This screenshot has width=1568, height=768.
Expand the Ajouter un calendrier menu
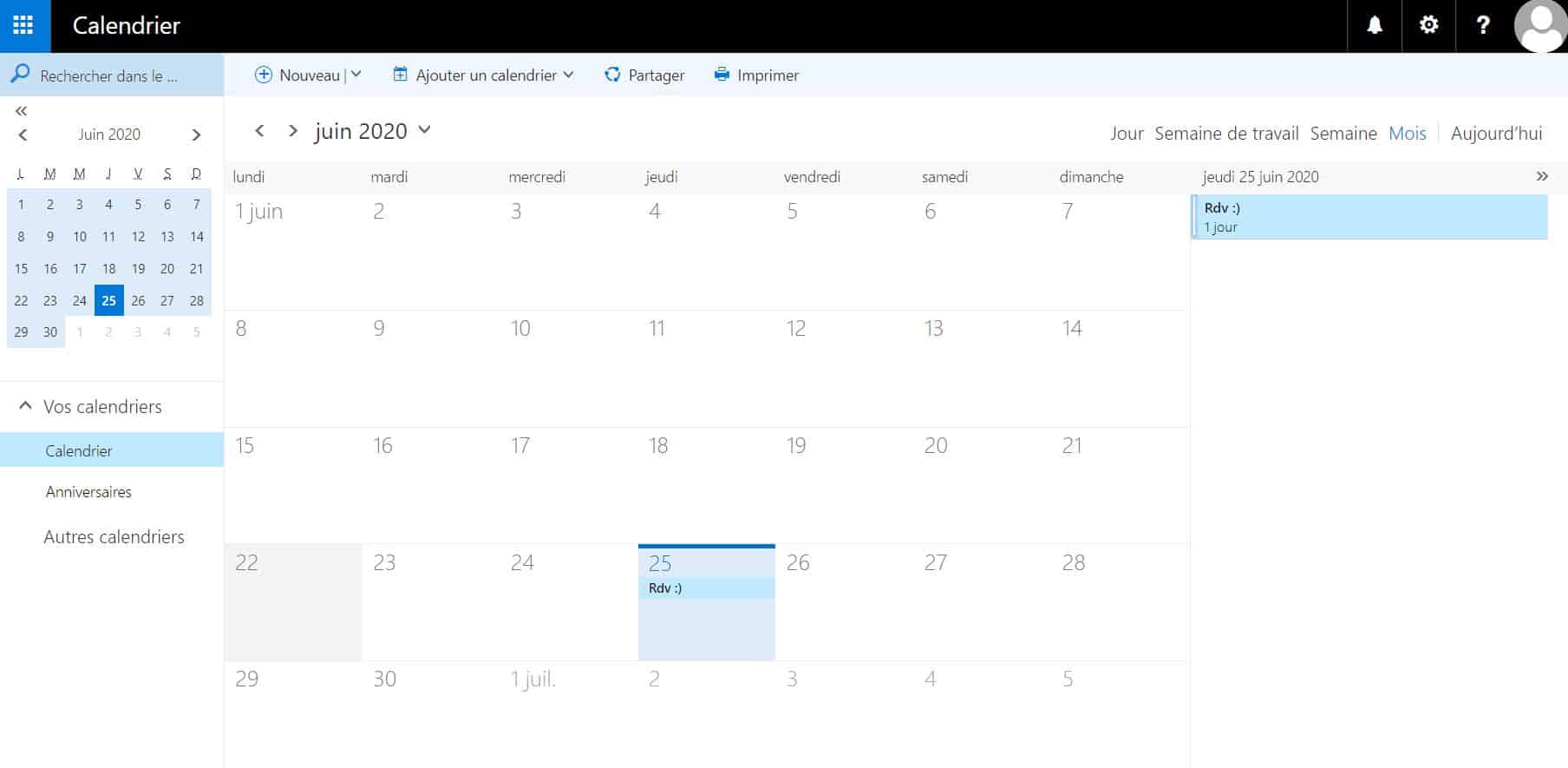(568, 75)
